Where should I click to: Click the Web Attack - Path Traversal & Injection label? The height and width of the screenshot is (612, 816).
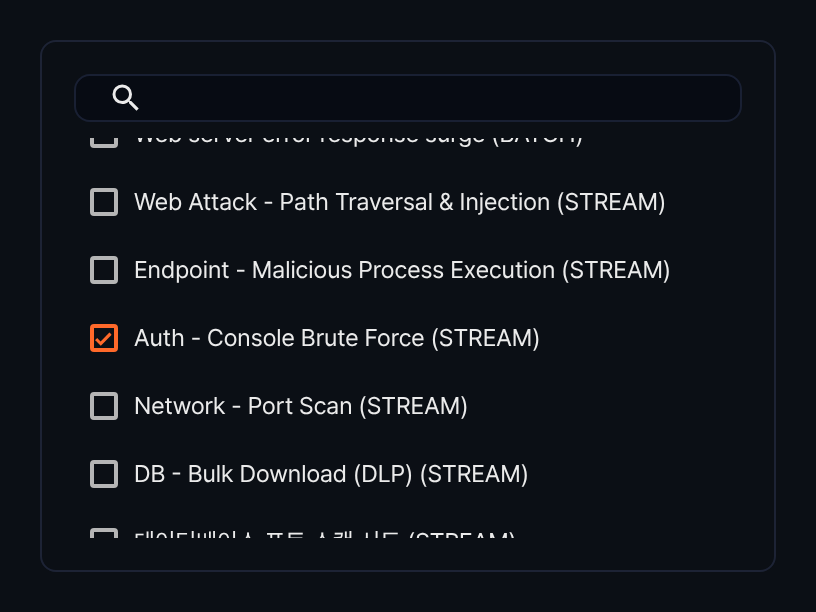click(x=400, y=202)
